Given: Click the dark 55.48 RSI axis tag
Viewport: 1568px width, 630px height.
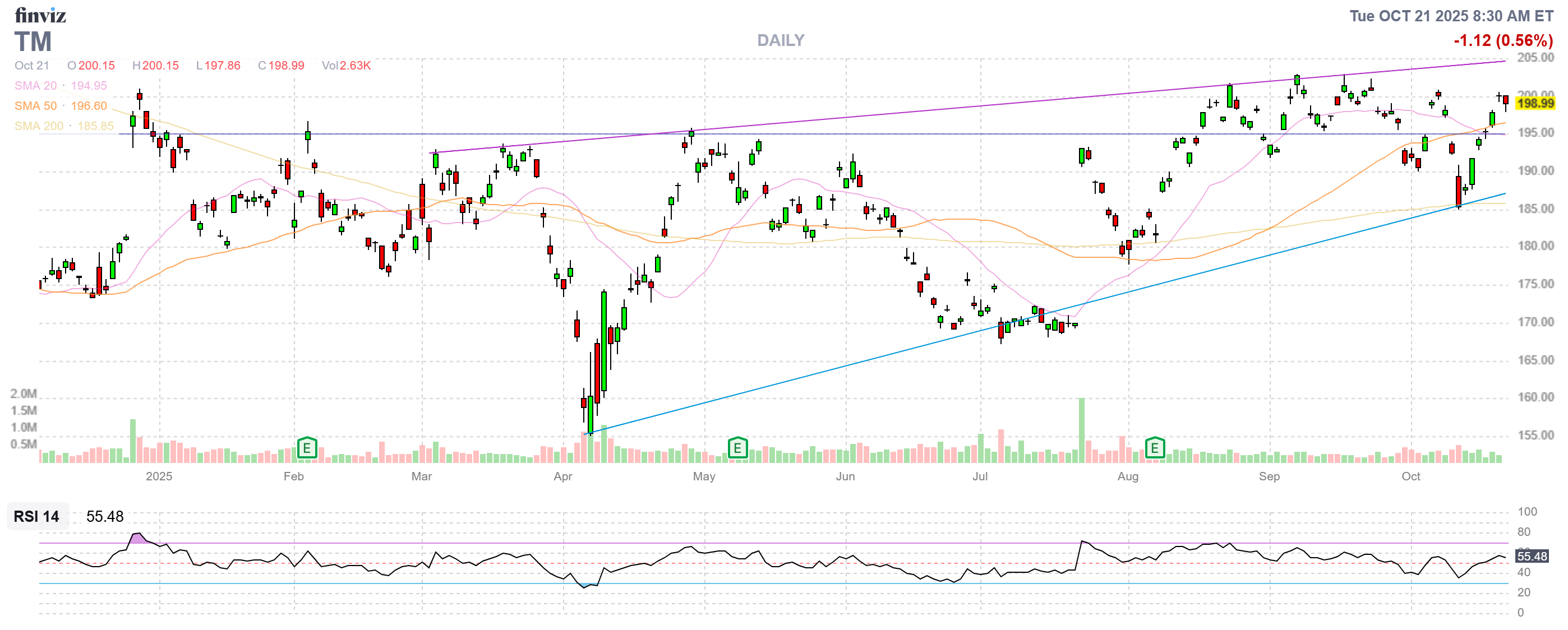Looking at the screenshot, I should 1531,557.
